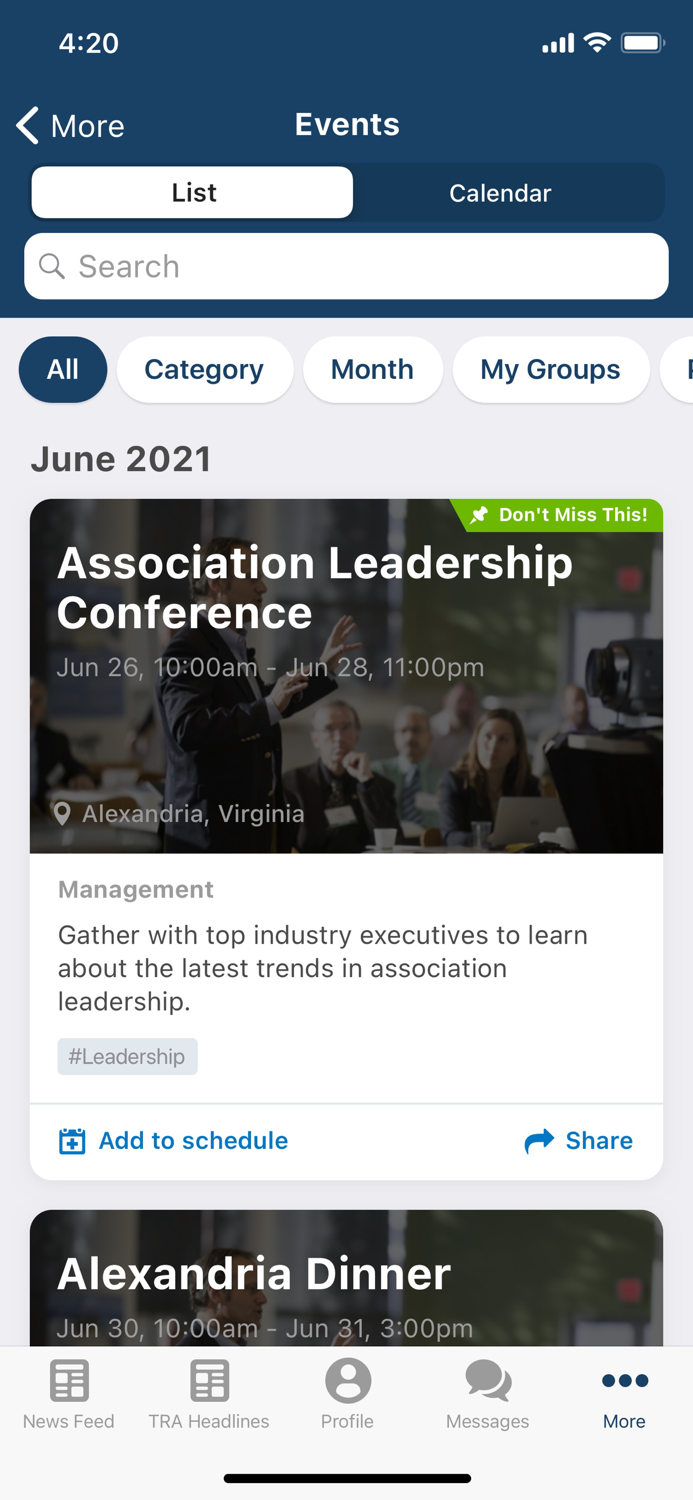Tap the Search input field
This screenshot has width=693, height=1500.
(x=346, y=266)
